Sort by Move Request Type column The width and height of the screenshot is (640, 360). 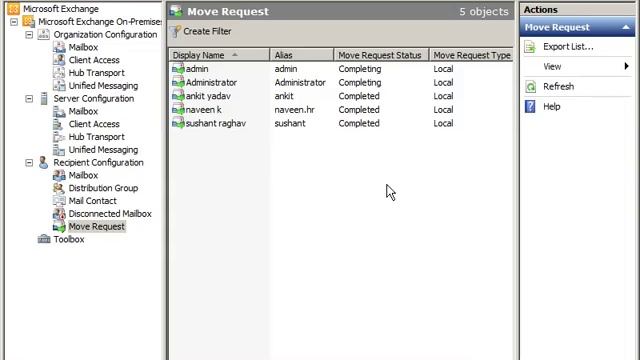pos(471,55)
